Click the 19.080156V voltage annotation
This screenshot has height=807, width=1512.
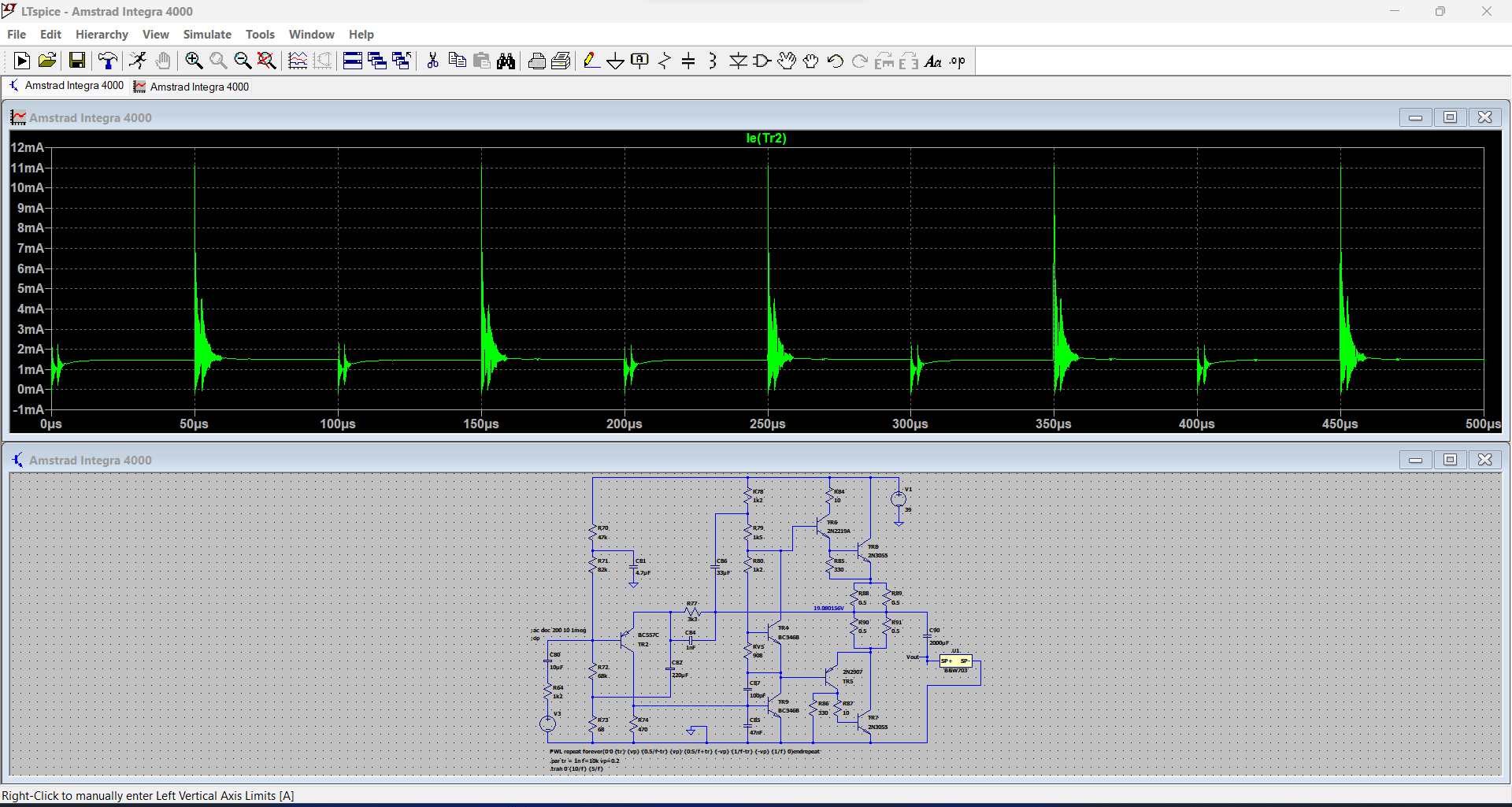[x=828, y=608]
